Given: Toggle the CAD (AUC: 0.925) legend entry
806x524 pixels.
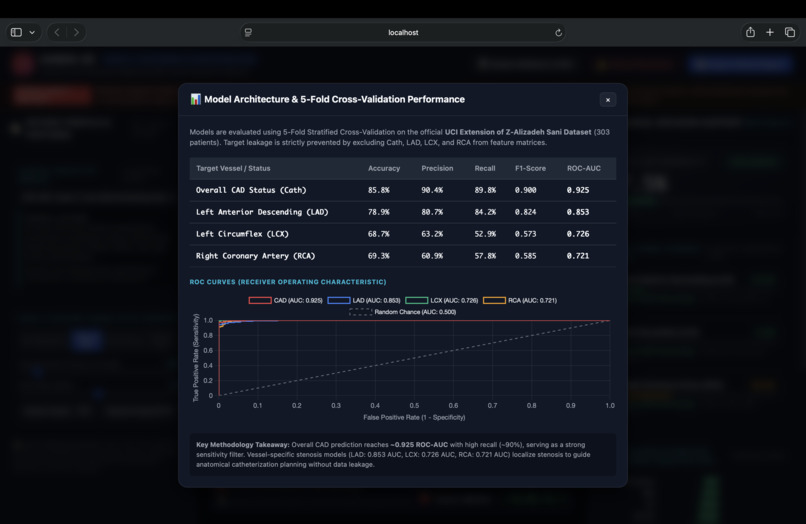Looking at the screenshot, I should click(x=285, y=300).
